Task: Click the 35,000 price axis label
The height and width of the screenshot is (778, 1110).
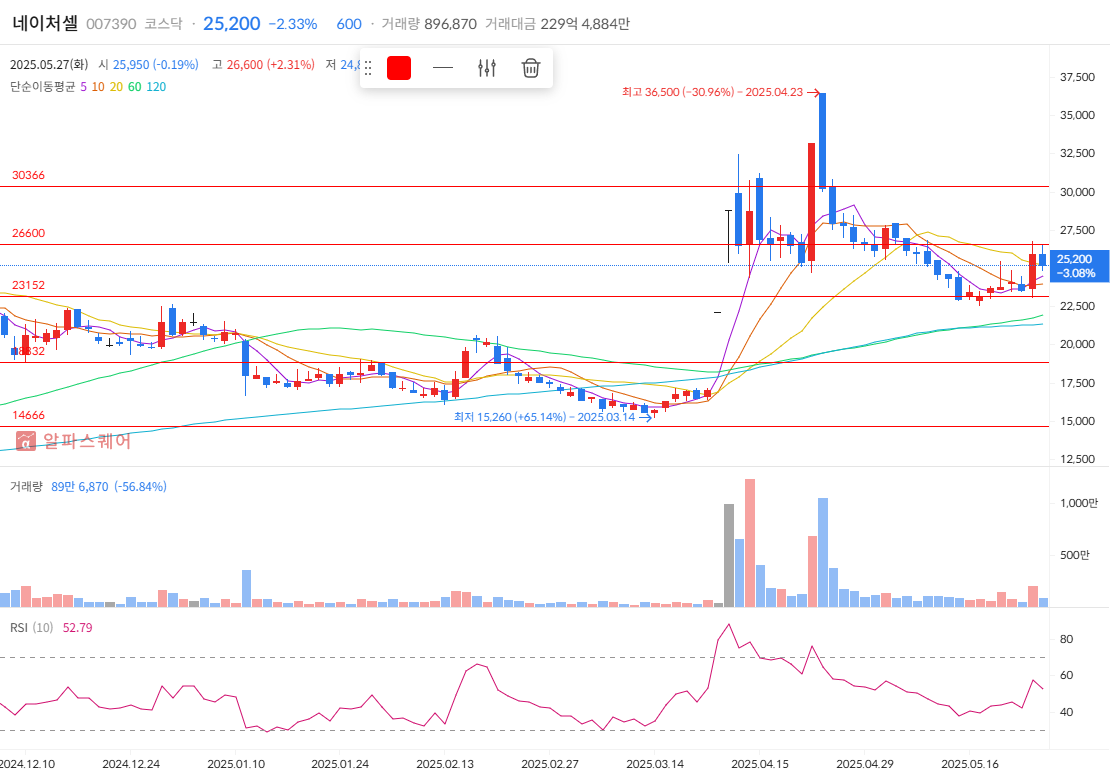Action: (x=1077, y=115)
